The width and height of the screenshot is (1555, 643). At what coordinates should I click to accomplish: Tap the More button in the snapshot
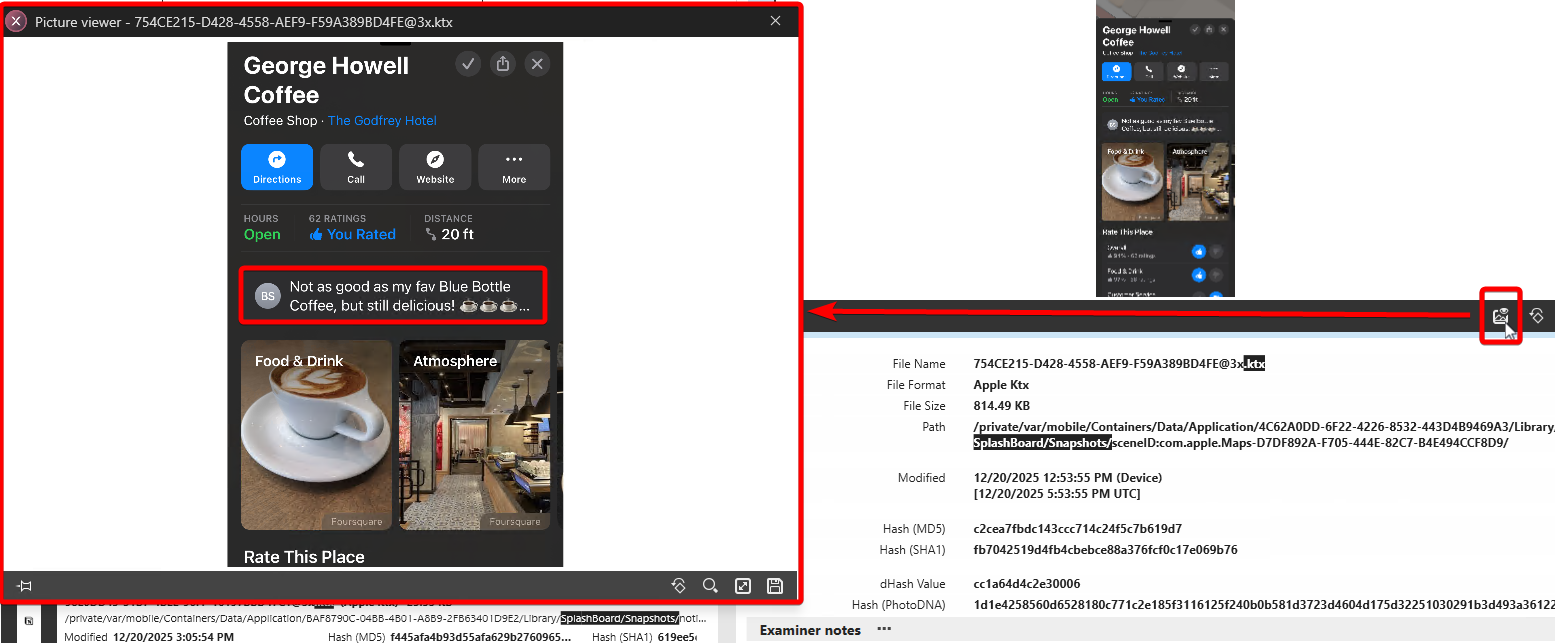(x=514, y=167)
